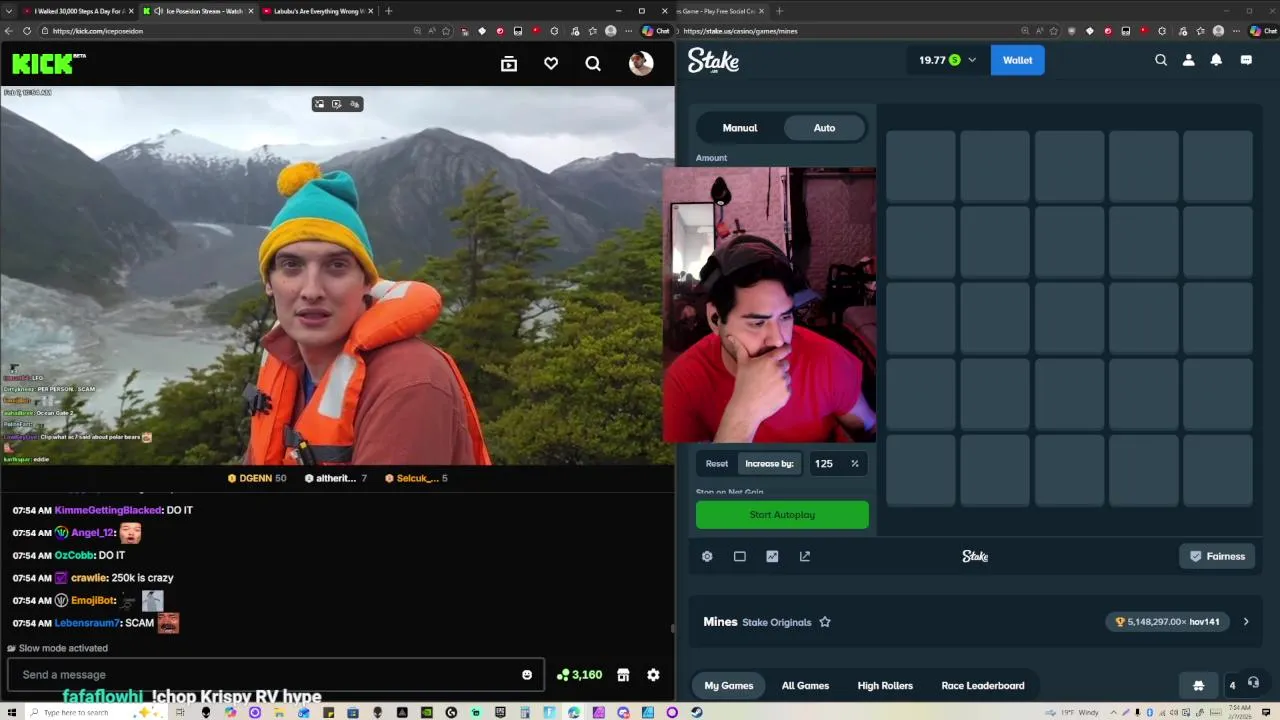Open Steam from the taskbar
This screenshot has height=720, width=1280.
tap(697, 712)
